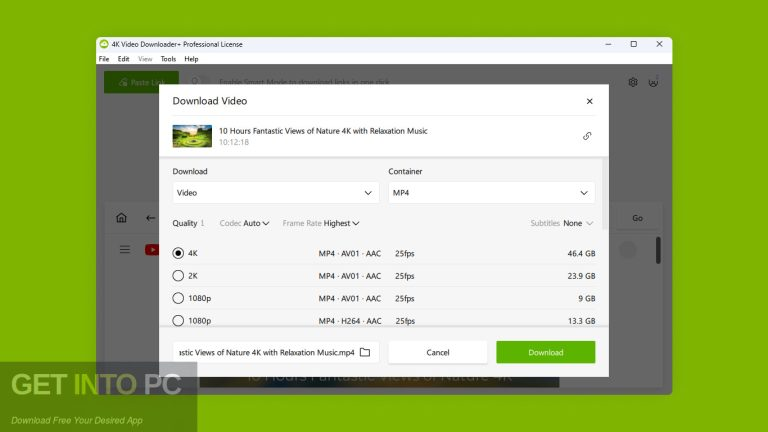Viewport: 768px width, 432px height.
Task: Click the 4K Video Downloader app logo
Action: coord(104,44)
